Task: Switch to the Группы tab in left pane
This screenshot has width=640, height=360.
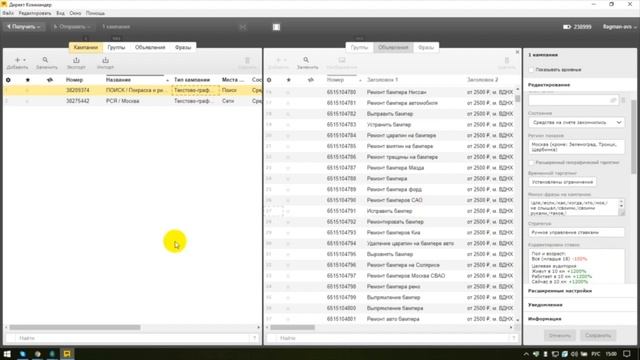Action: [x=116, y=47]
